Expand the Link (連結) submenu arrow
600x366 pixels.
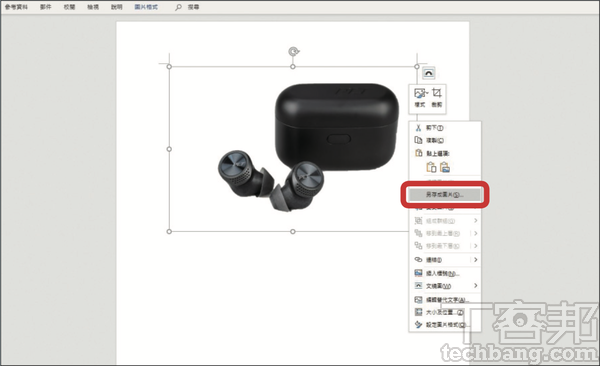(475, 260)
